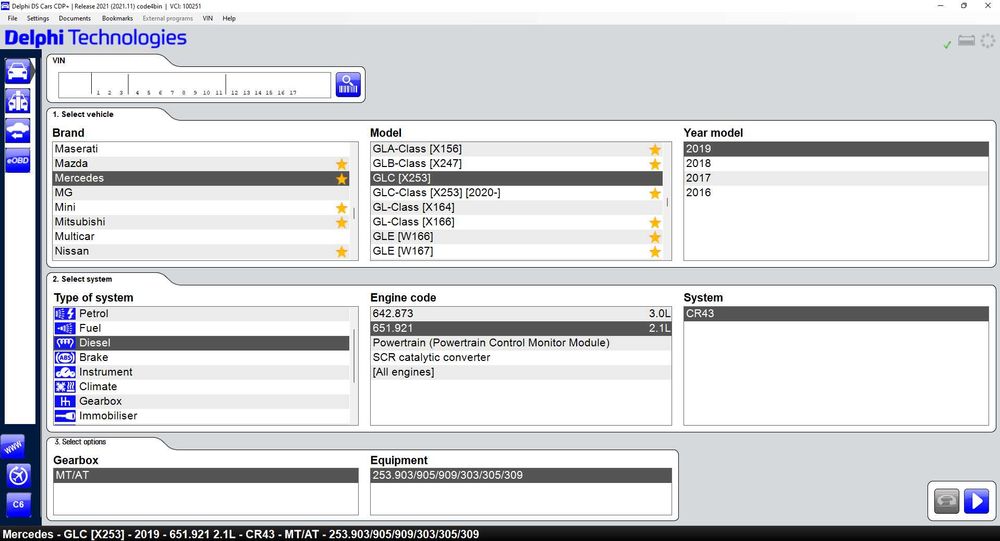Click the VIN scan search button
Viewport: 1000px width, 541px height.
[x=348, y=84]
